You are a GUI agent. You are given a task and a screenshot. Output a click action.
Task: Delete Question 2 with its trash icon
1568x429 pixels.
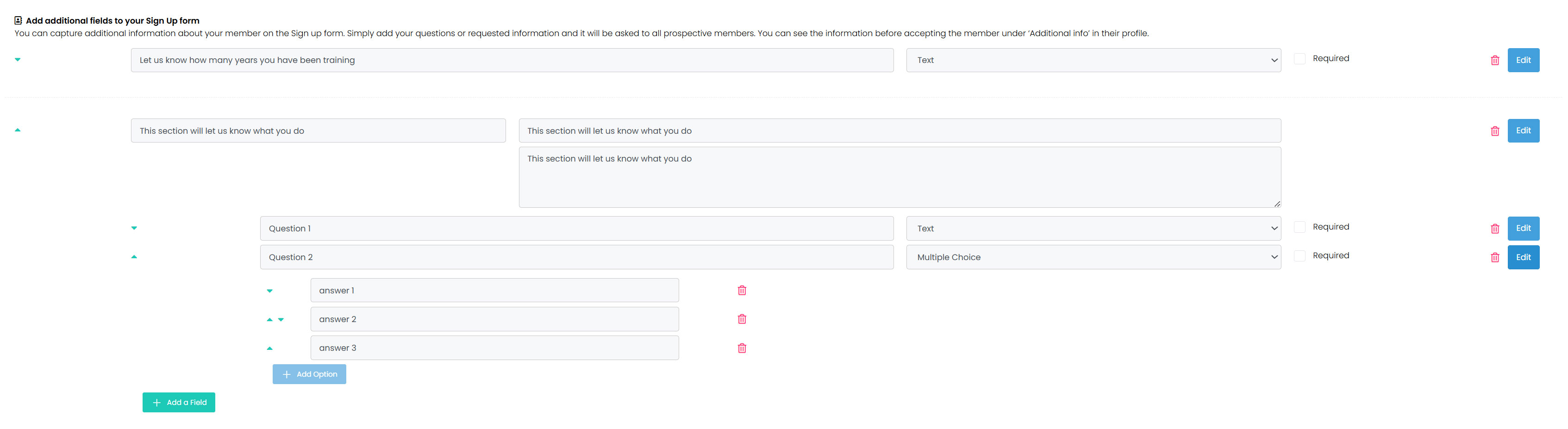click(x=1494, y=257)
